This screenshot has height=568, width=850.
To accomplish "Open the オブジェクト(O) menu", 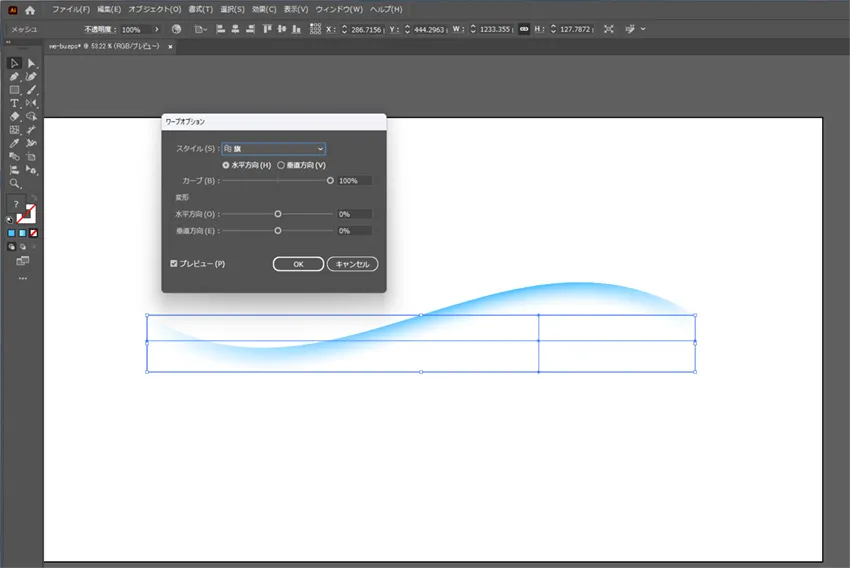I will (x=155, y=9).
